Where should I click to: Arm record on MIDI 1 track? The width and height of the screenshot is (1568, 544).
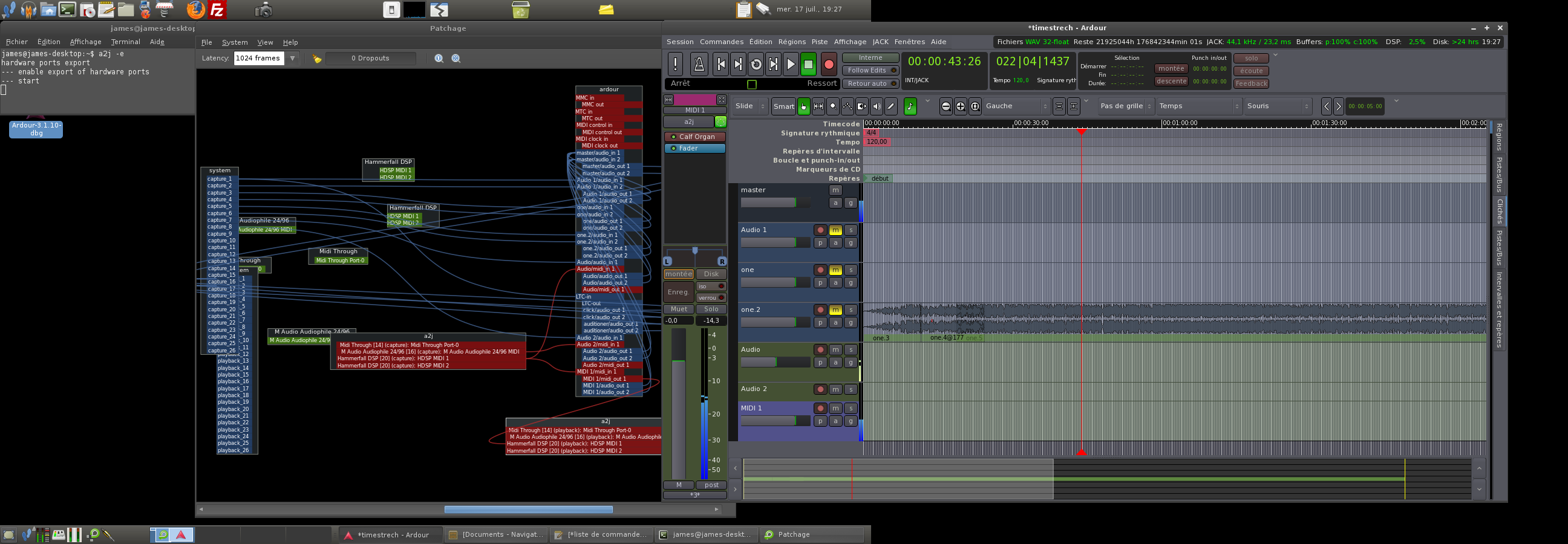point(820,409)
